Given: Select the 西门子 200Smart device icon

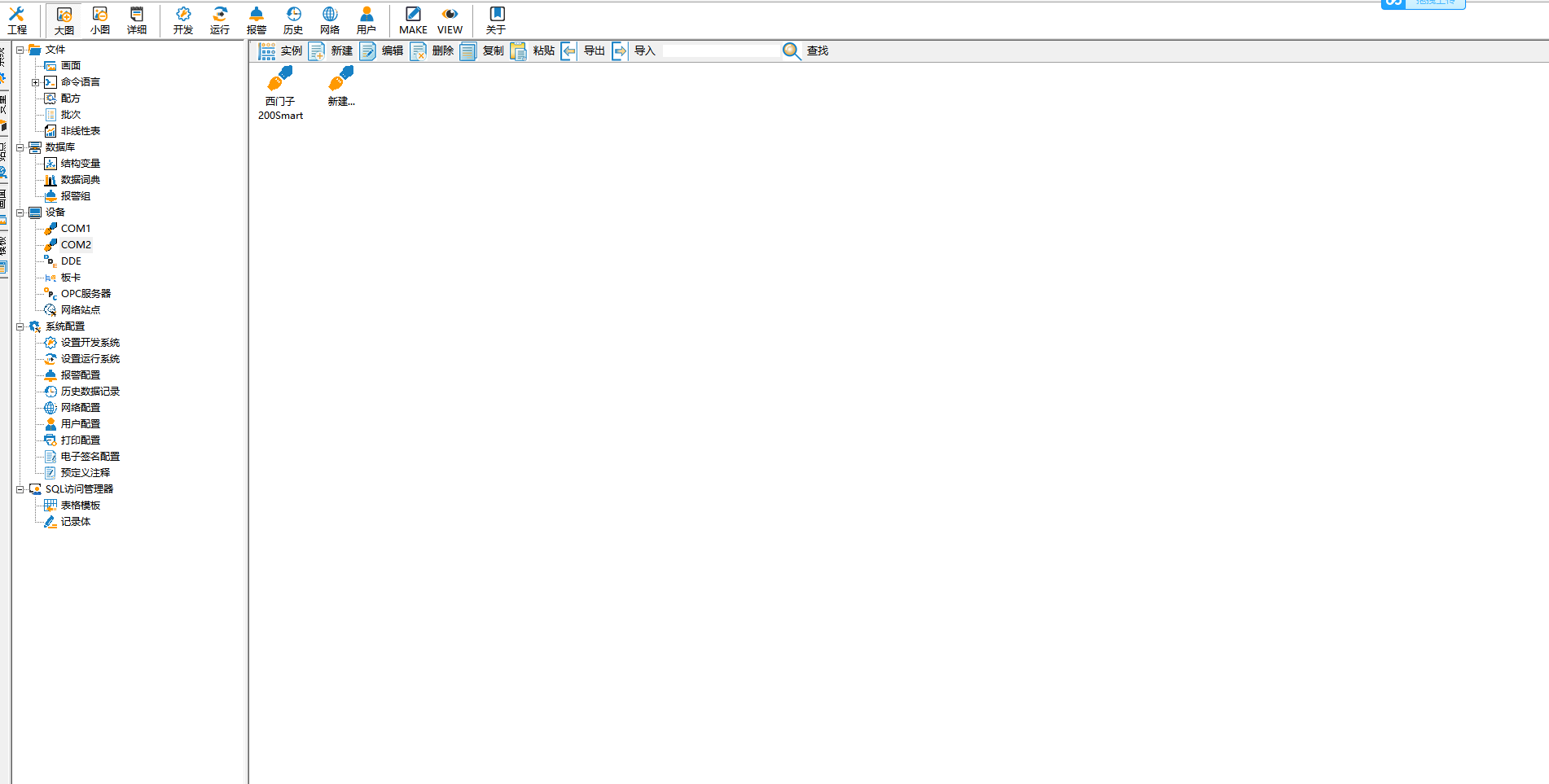Looking at the screenshot, I should (x=280, y=93).
